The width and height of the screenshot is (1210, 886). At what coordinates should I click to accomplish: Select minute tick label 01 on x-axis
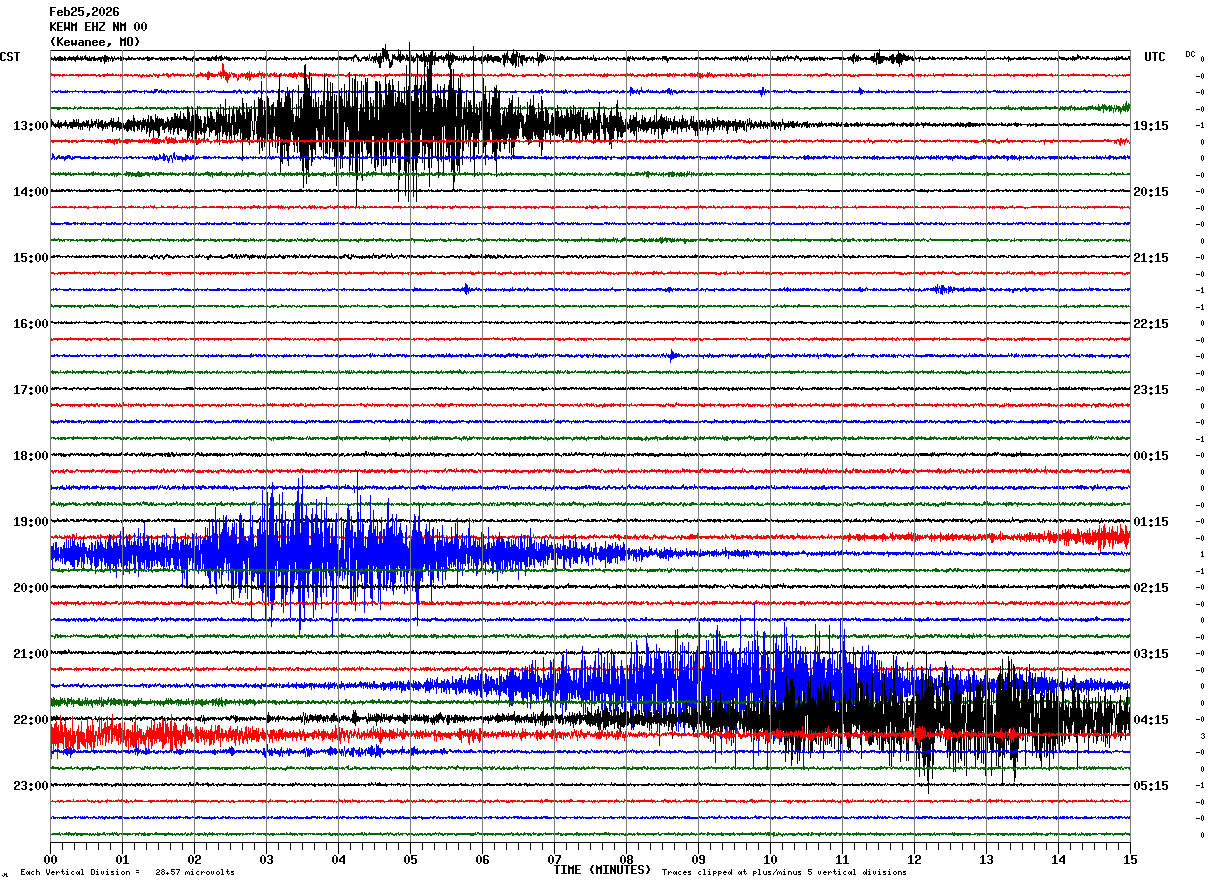pyautogui.click(x=122, y=859)
